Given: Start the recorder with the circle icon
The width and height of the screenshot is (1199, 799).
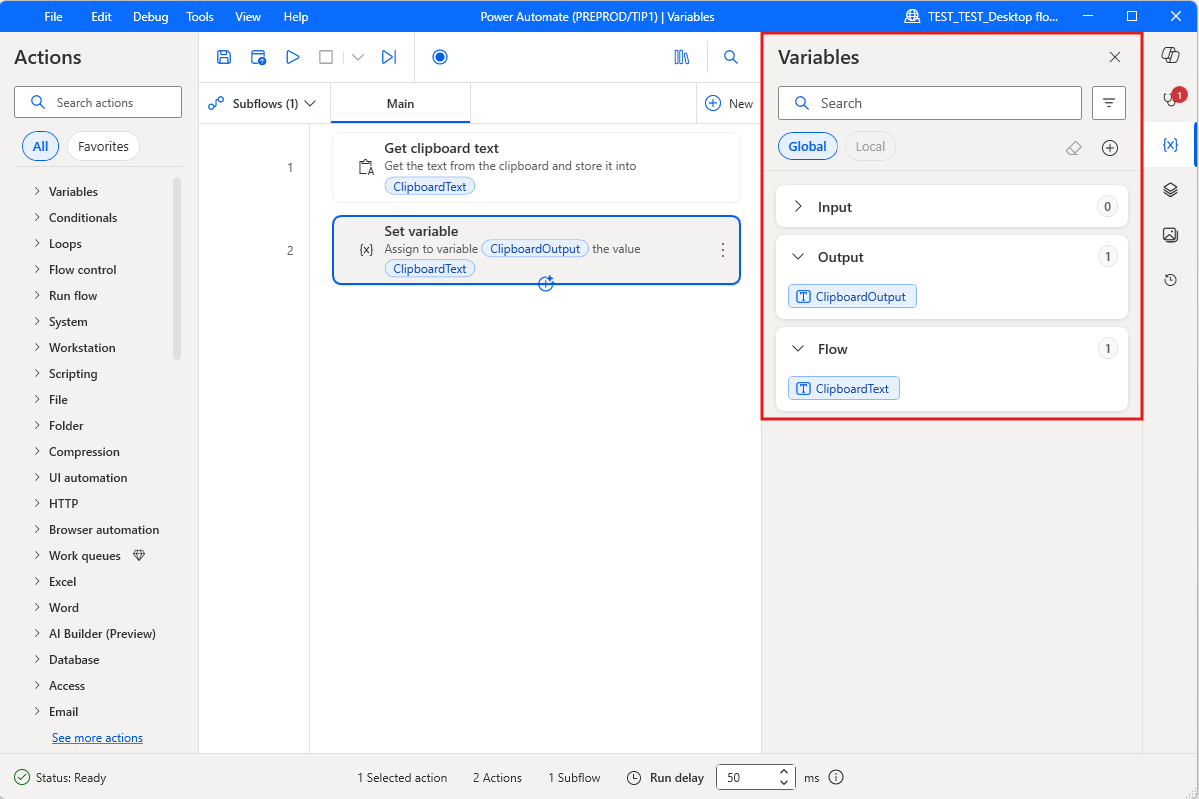Looking at the screenshot, I should [440, 57].
